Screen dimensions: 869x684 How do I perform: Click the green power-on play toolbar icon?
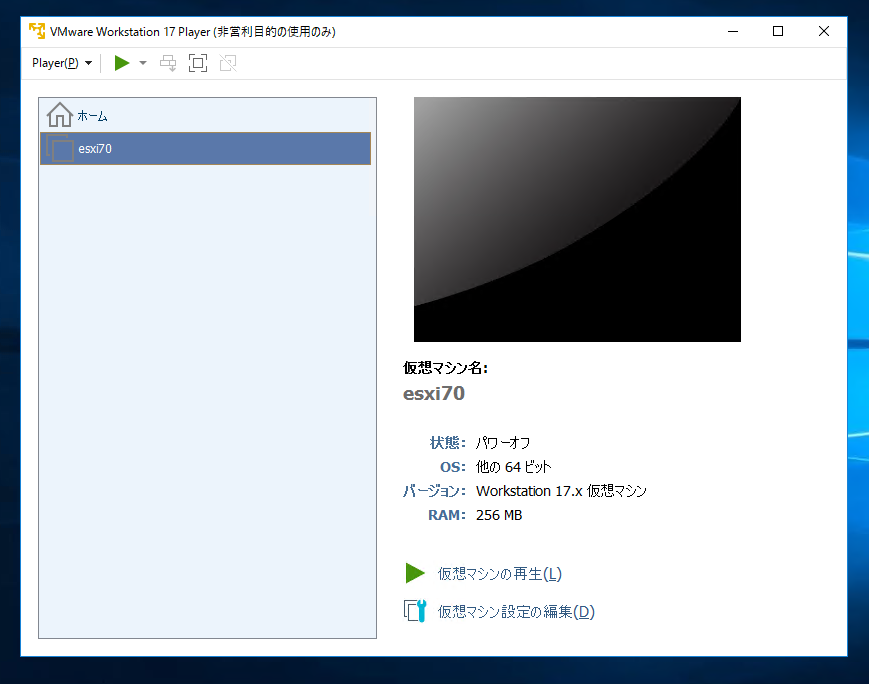click(x=121, y=63)
